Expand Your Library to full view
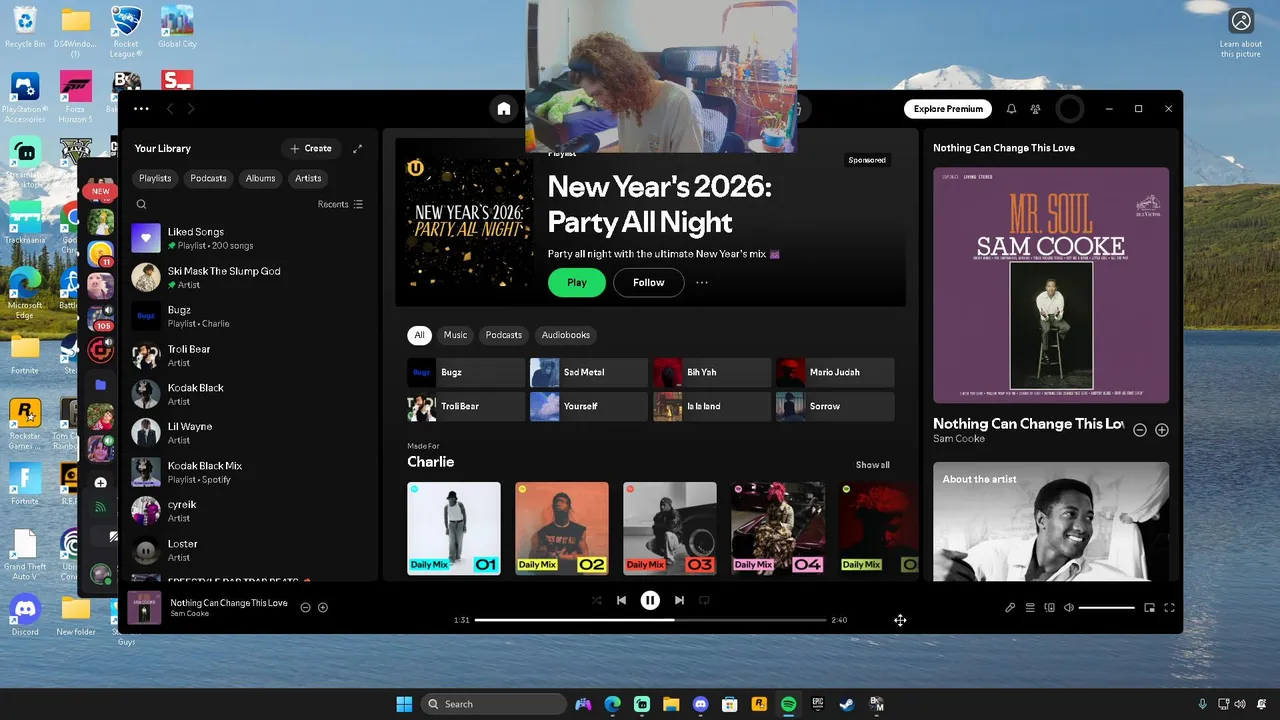 pos(357,148)
